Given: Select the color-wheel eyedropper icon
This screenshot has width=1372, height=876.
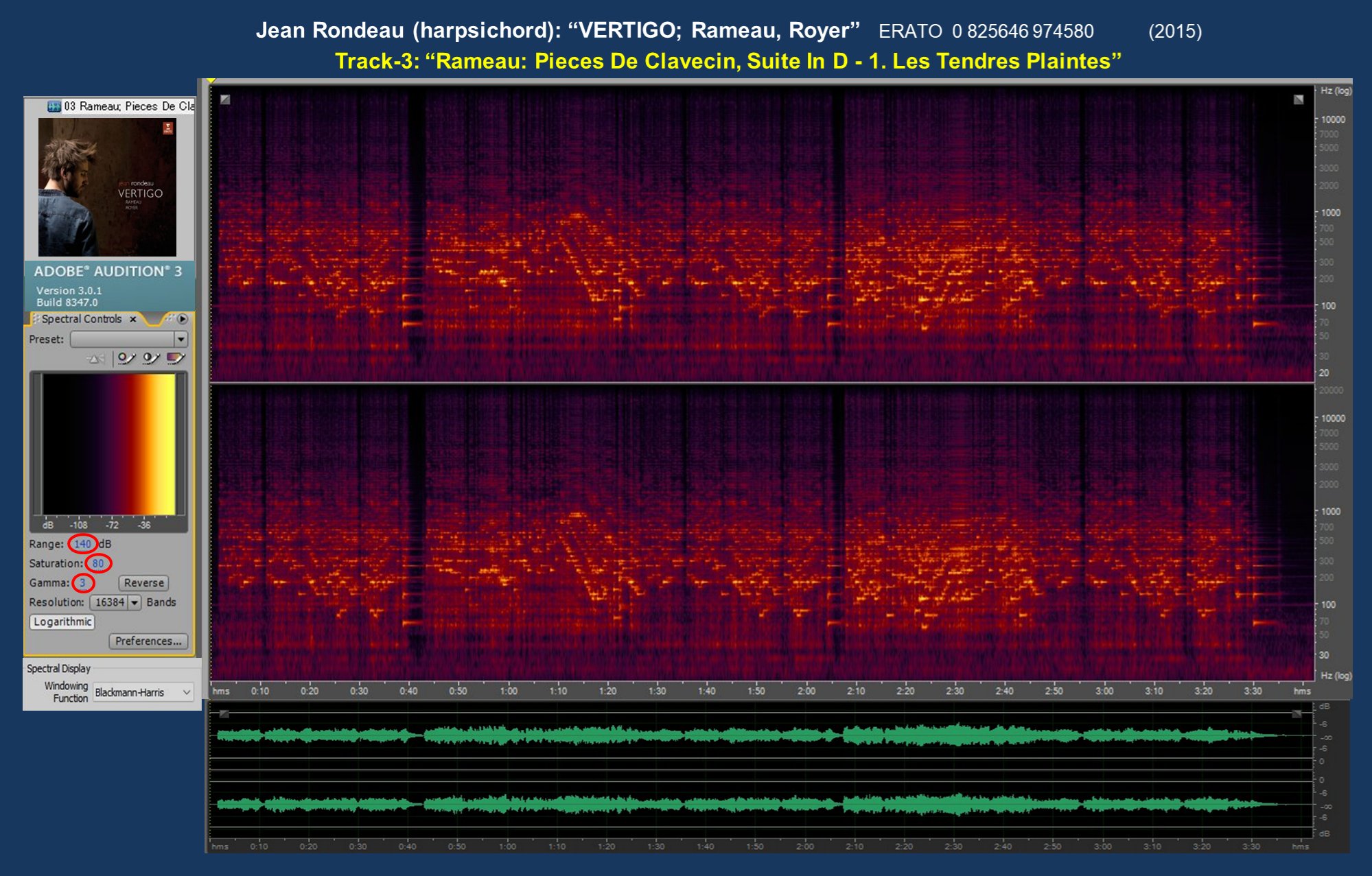Looking at the screenshot, I should pos(126,358).
